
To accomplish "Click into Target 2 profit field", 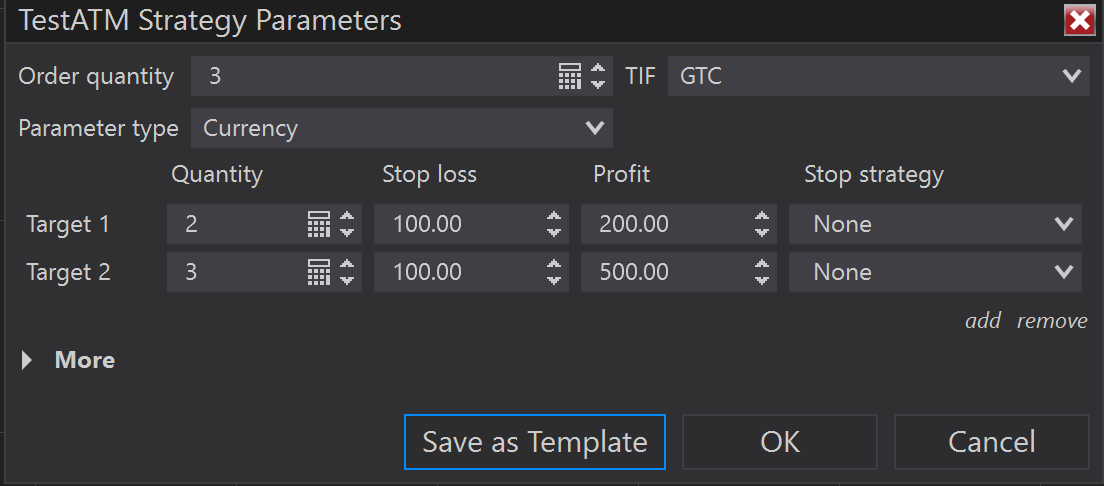I will point(665,272).
